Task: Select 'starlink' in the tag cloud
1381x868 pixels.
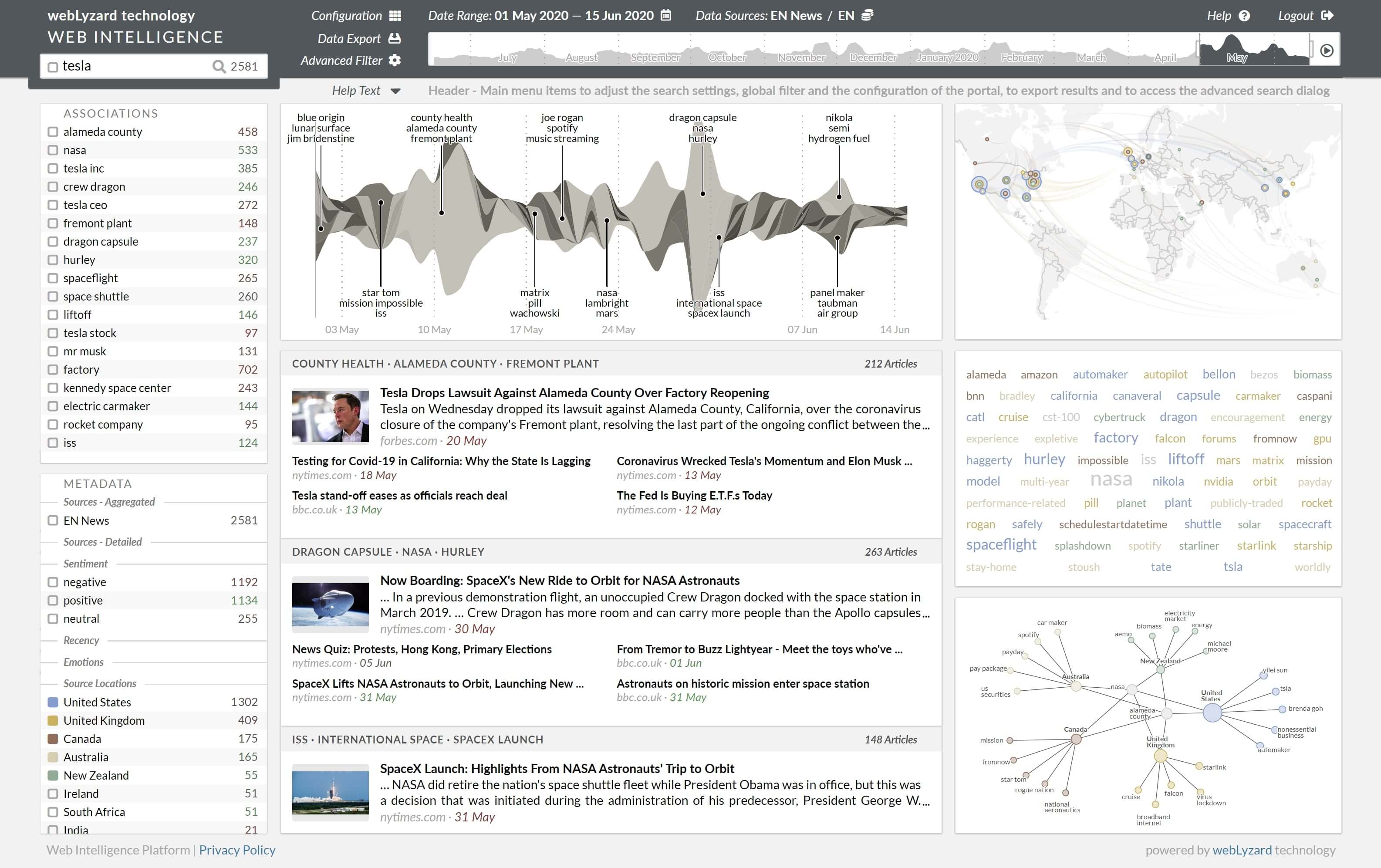Action: [1256, 546]
